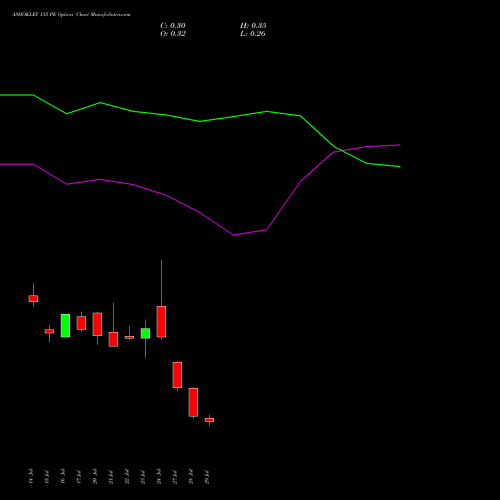500x500 pixels.
Task: Select the '27 Jul' date label
Action: [x=175, y=476]
